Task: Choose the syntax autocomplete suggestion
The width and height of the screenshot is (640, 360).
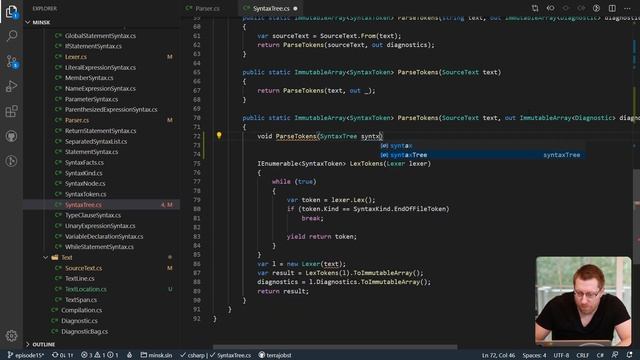Action: pyautogui.click(x=482, y=146)
